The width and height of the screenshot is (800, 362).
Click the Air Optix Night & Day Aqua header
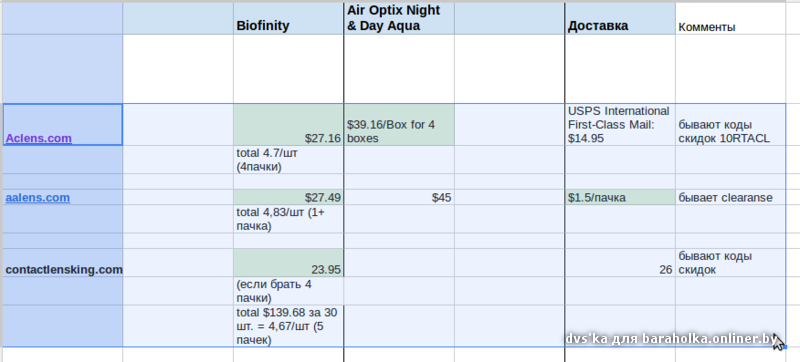click(399, 19)
